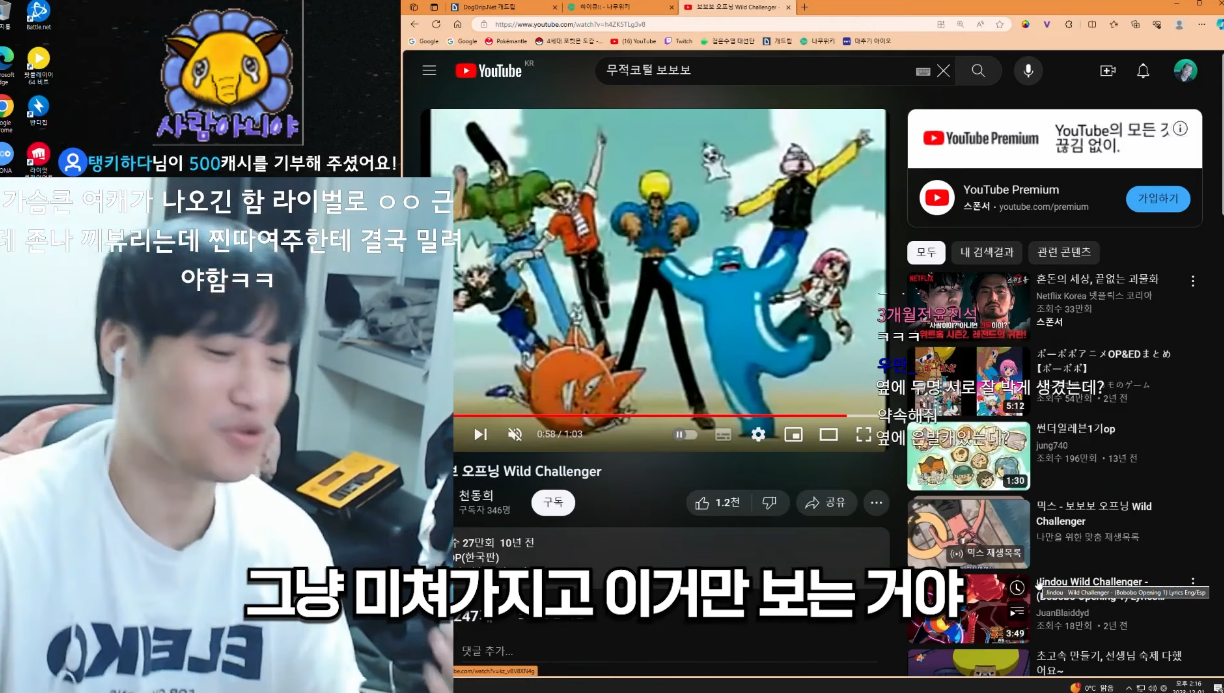Skip to next video in player
This screenshot has width=1224, height=693.
[480, 434]
